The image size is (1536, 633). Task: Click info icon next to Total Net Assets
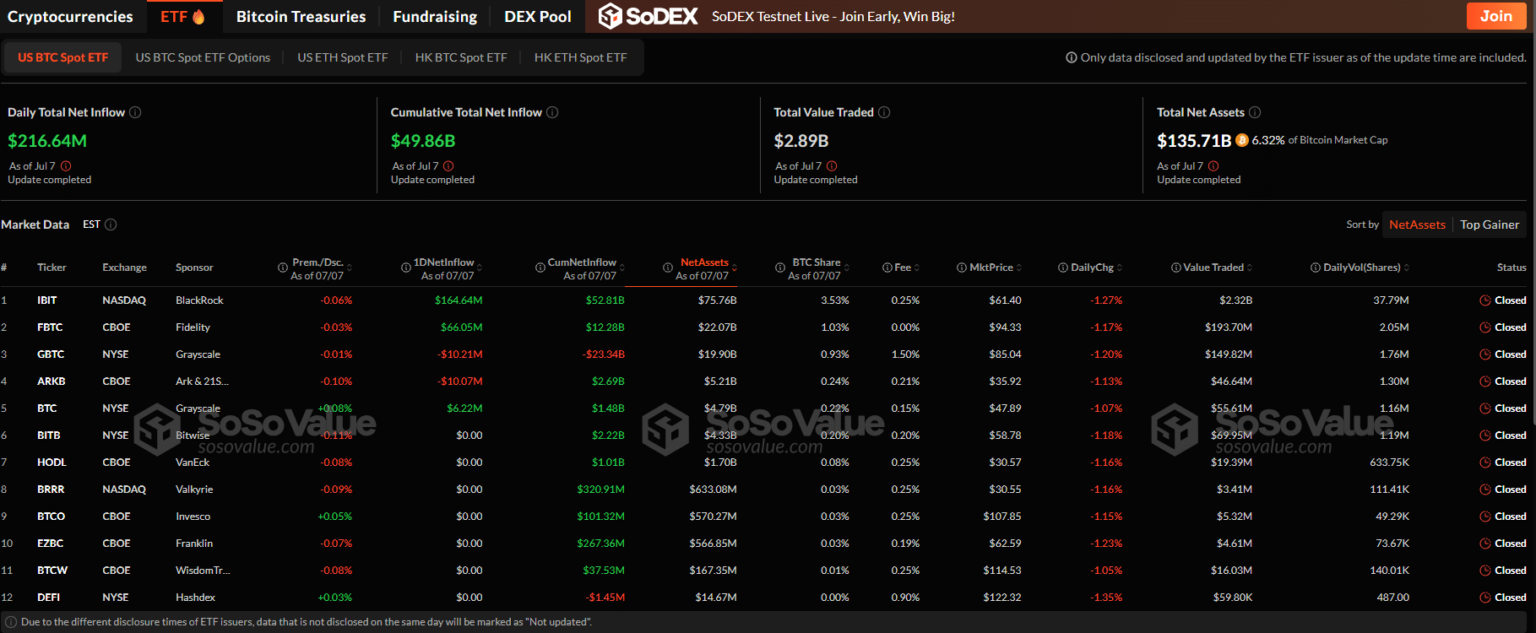[x=1255, y=113]
